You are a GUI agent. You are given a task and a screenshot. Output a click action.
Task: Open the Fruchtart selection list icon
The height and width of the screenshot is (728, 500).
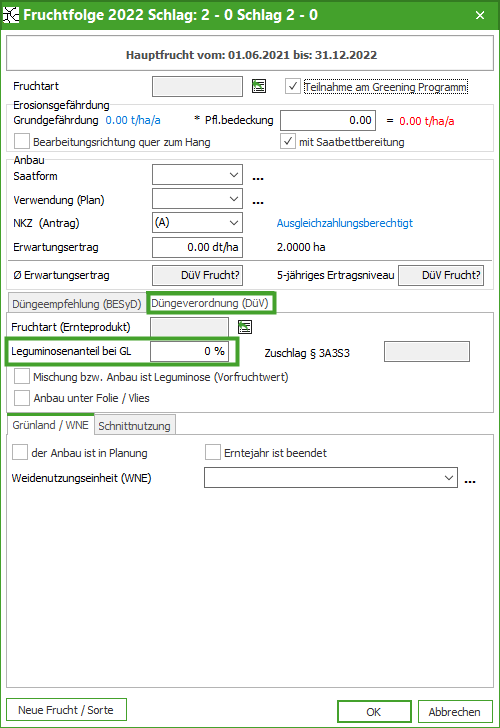259,86
